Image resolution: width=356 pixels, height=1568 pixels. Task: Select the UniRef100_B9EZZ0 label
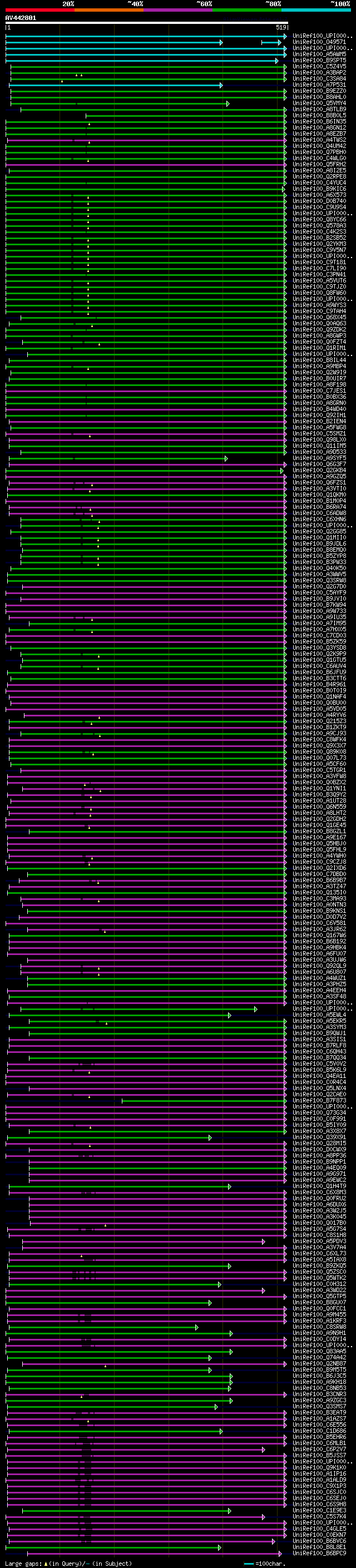[x=319, y=91]
